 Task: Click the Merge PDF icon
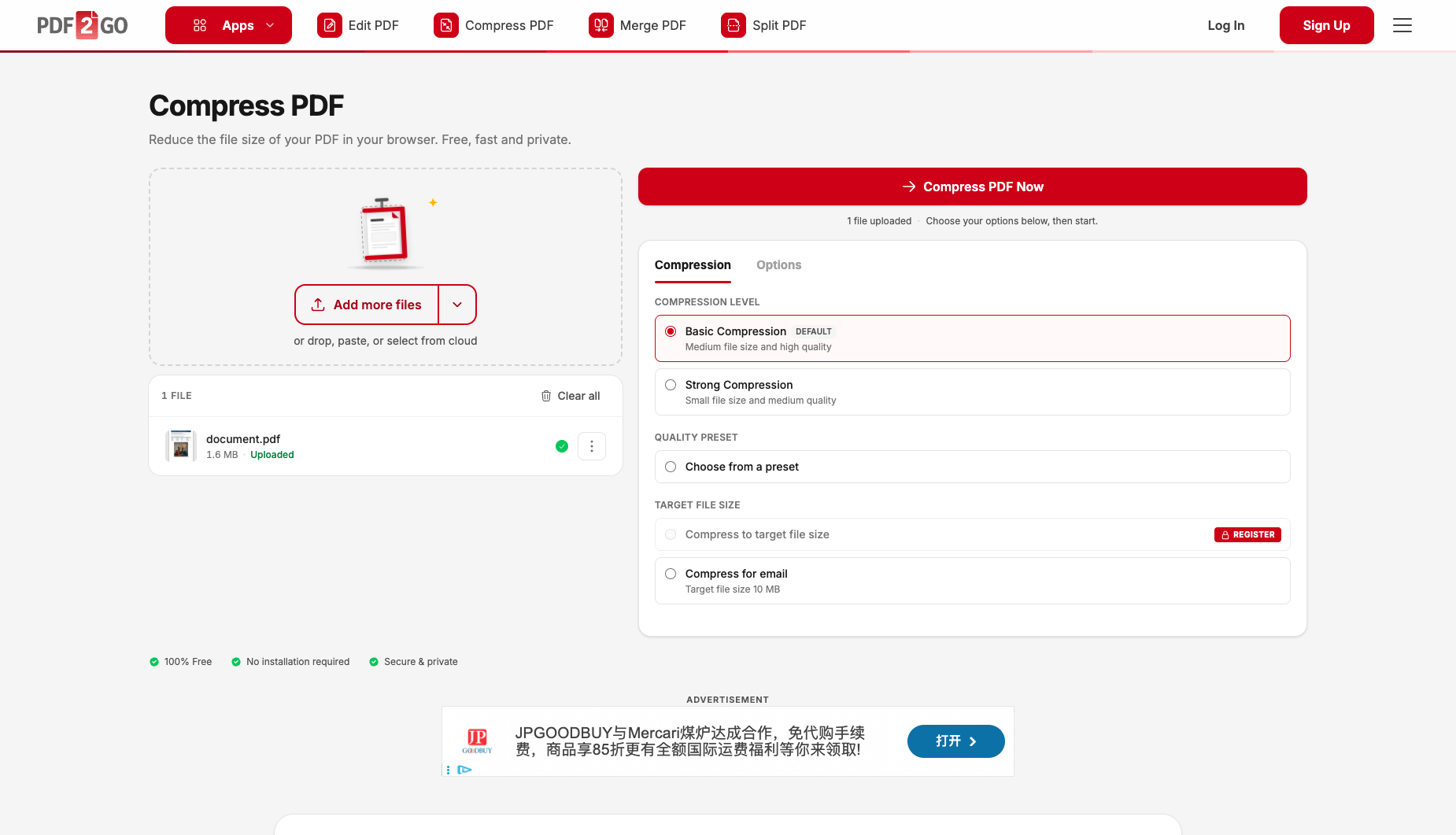[601, 25]
